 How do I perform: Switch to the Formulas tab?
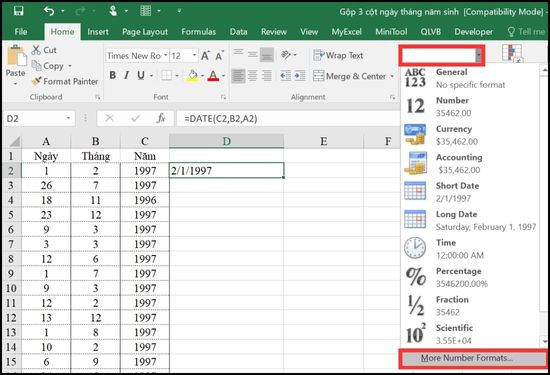[x=199, y=32]
